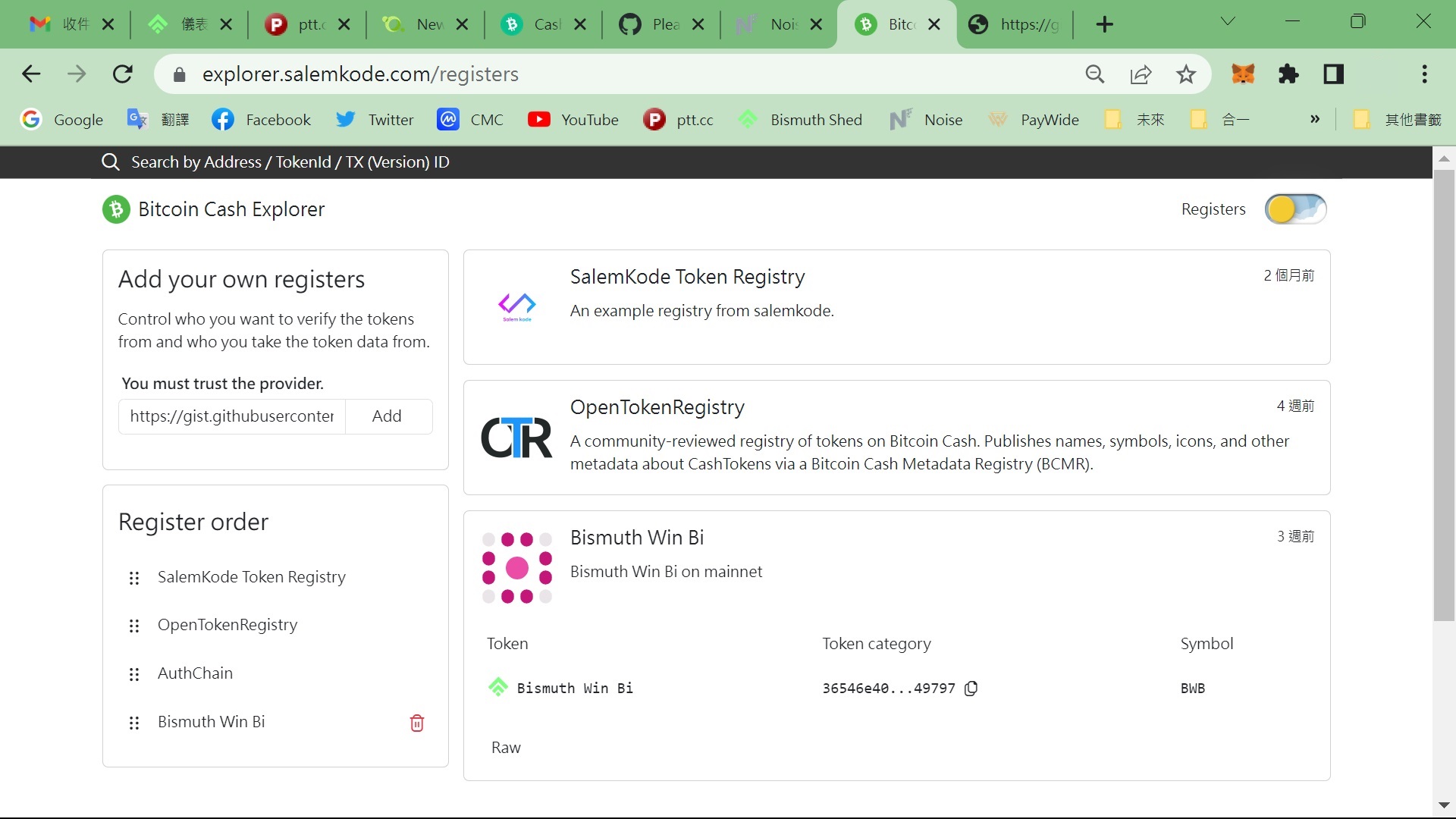
Task: Open the Bismuth Win Bi card title
Action: click(x=637, y=538)
